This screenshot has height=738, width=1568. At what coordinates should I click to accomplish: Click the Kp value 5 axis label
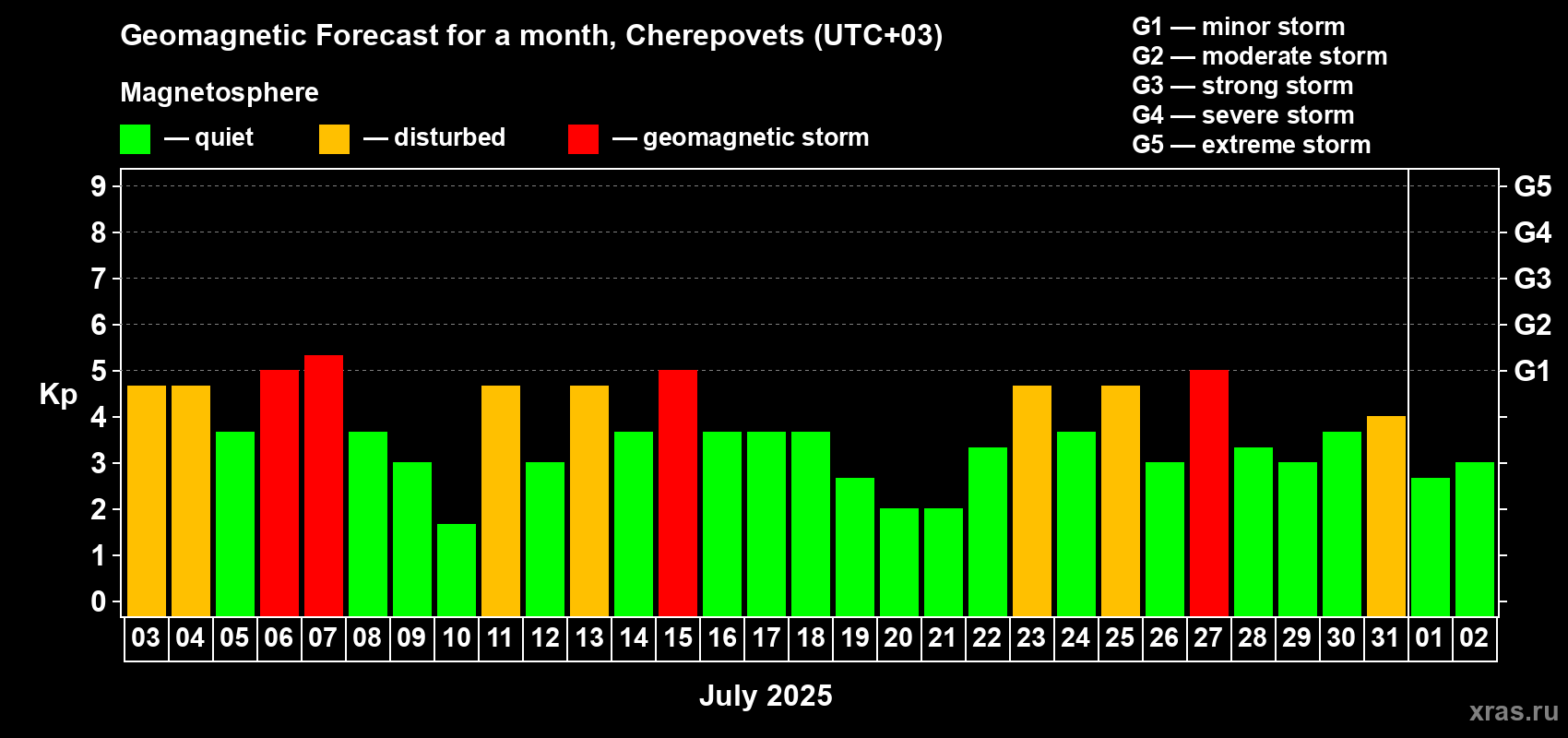click(99, 371)
